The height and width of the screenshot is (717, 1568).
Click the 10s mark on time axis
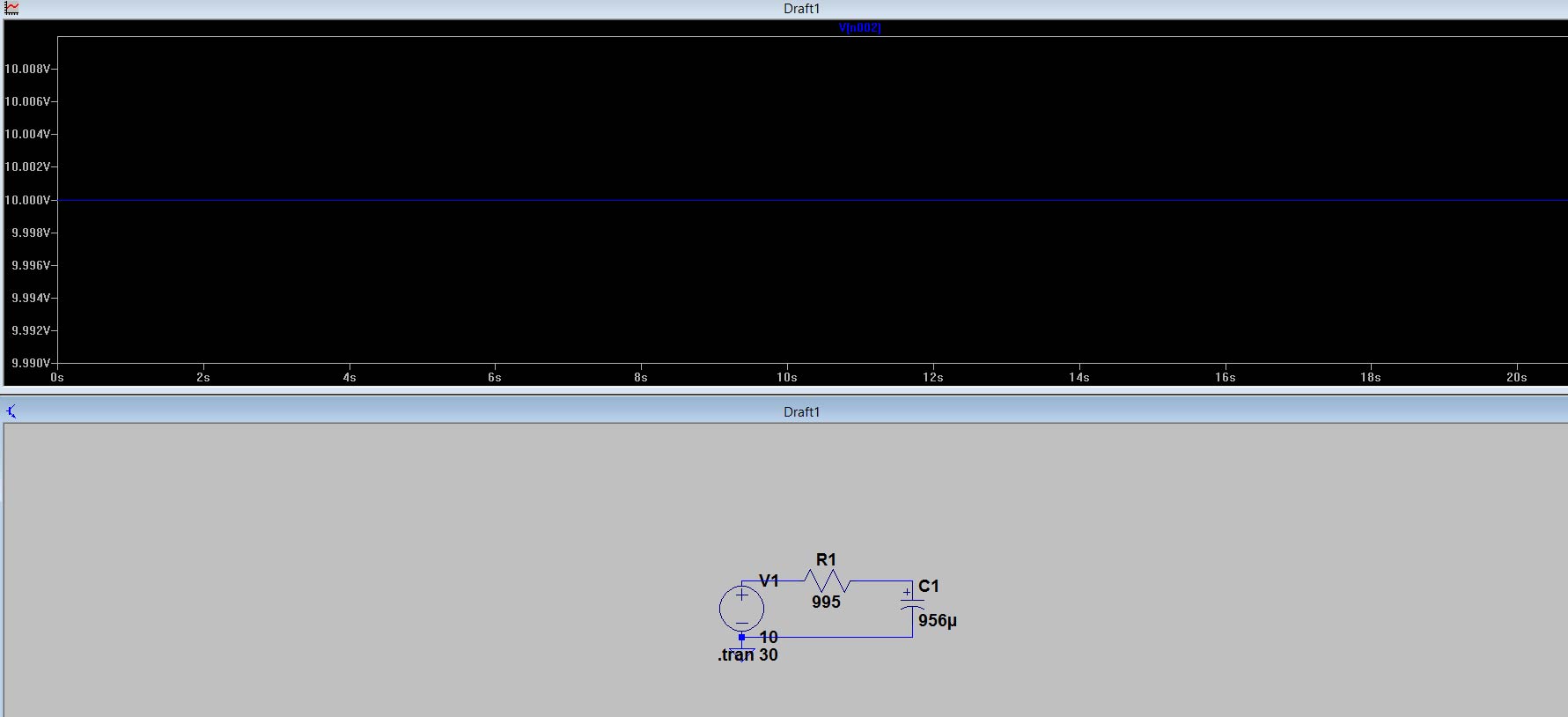pos(786,377)
